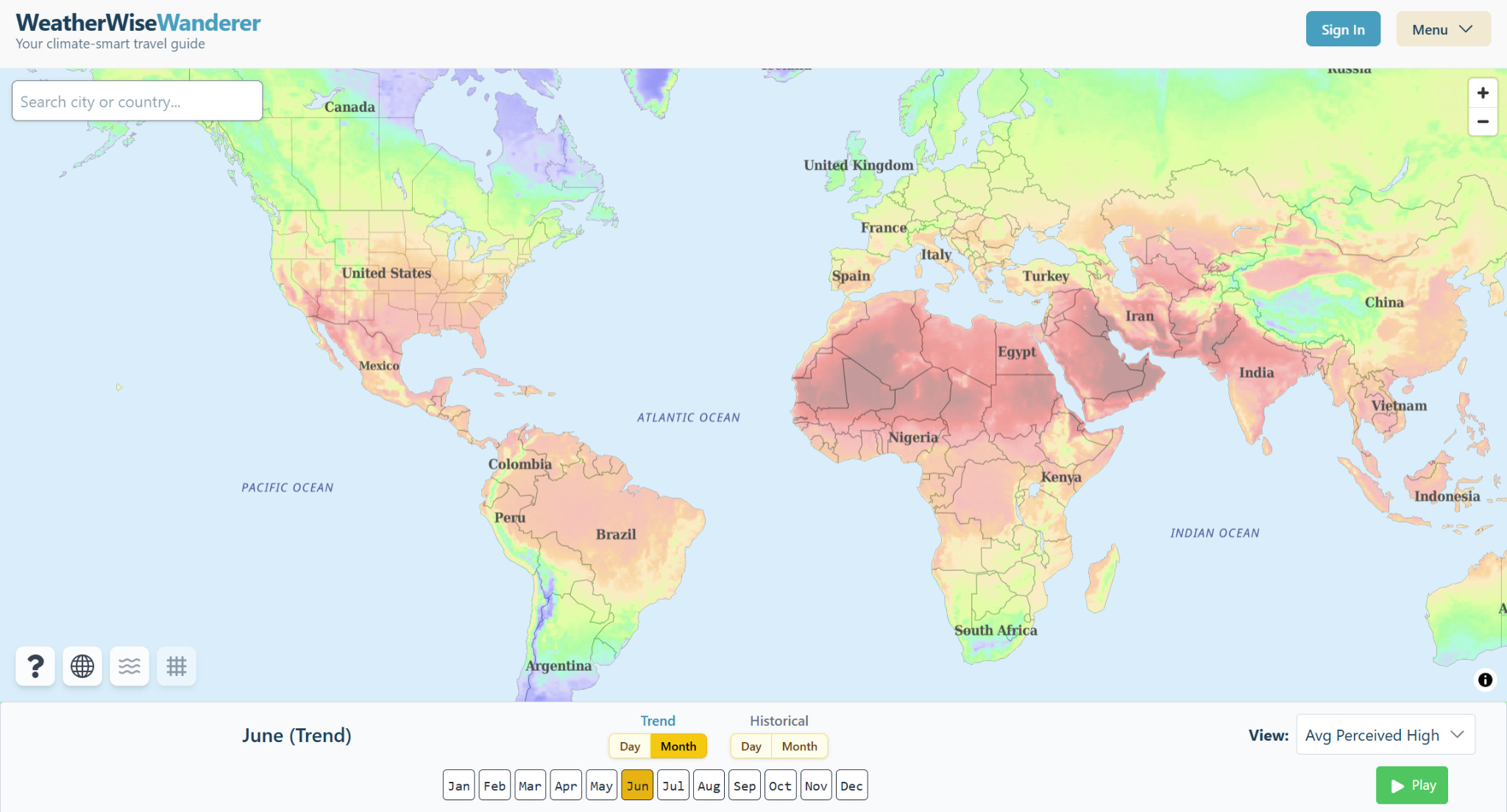Click the United States map label

coord(386,273)
